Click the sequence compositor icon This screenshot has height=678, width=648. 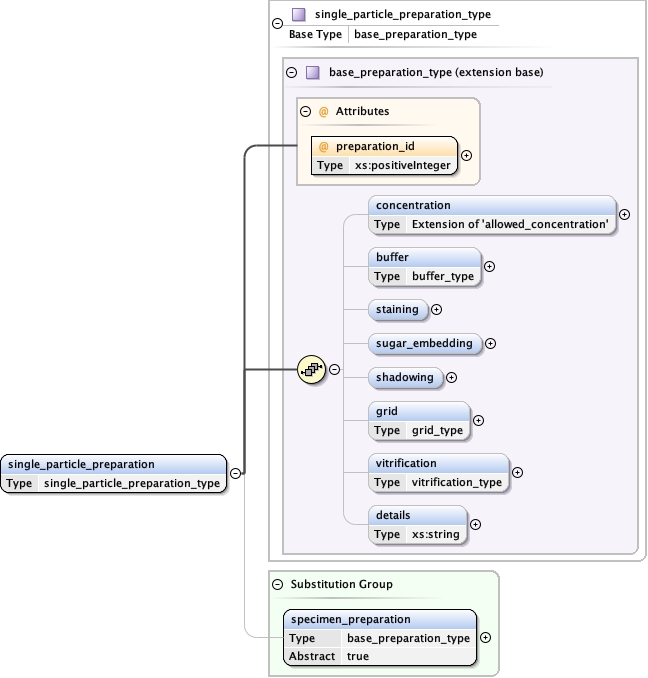312,369
